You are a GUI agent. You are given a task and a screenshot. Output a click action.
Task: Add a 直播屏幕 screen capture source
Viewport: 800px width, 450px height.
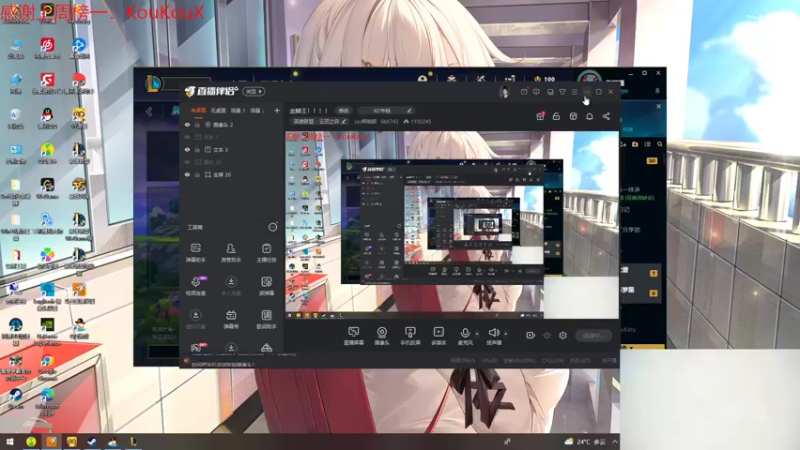pyautogui.click(x=354, y=336)
